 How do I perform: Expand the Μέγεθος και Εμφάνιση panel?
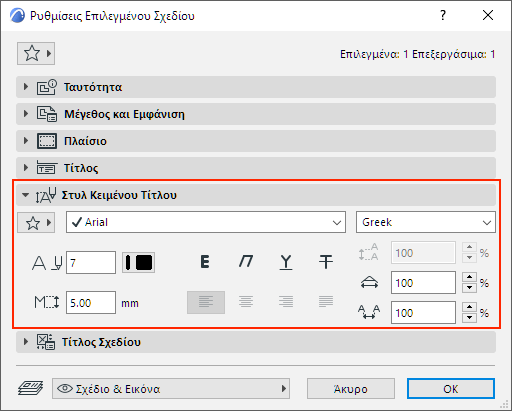tap(256, 114)
